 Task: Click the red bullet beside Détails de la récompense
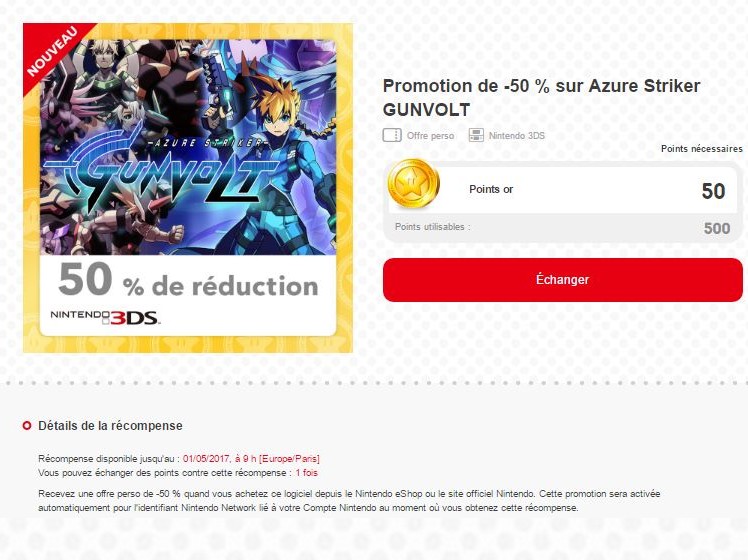pos(27,425)
